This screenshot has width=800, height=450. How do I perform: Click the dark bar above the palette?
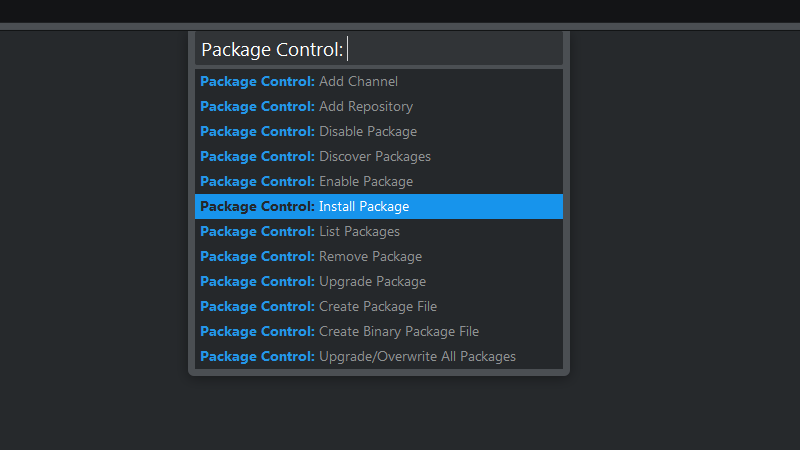[x=400, y=10]
